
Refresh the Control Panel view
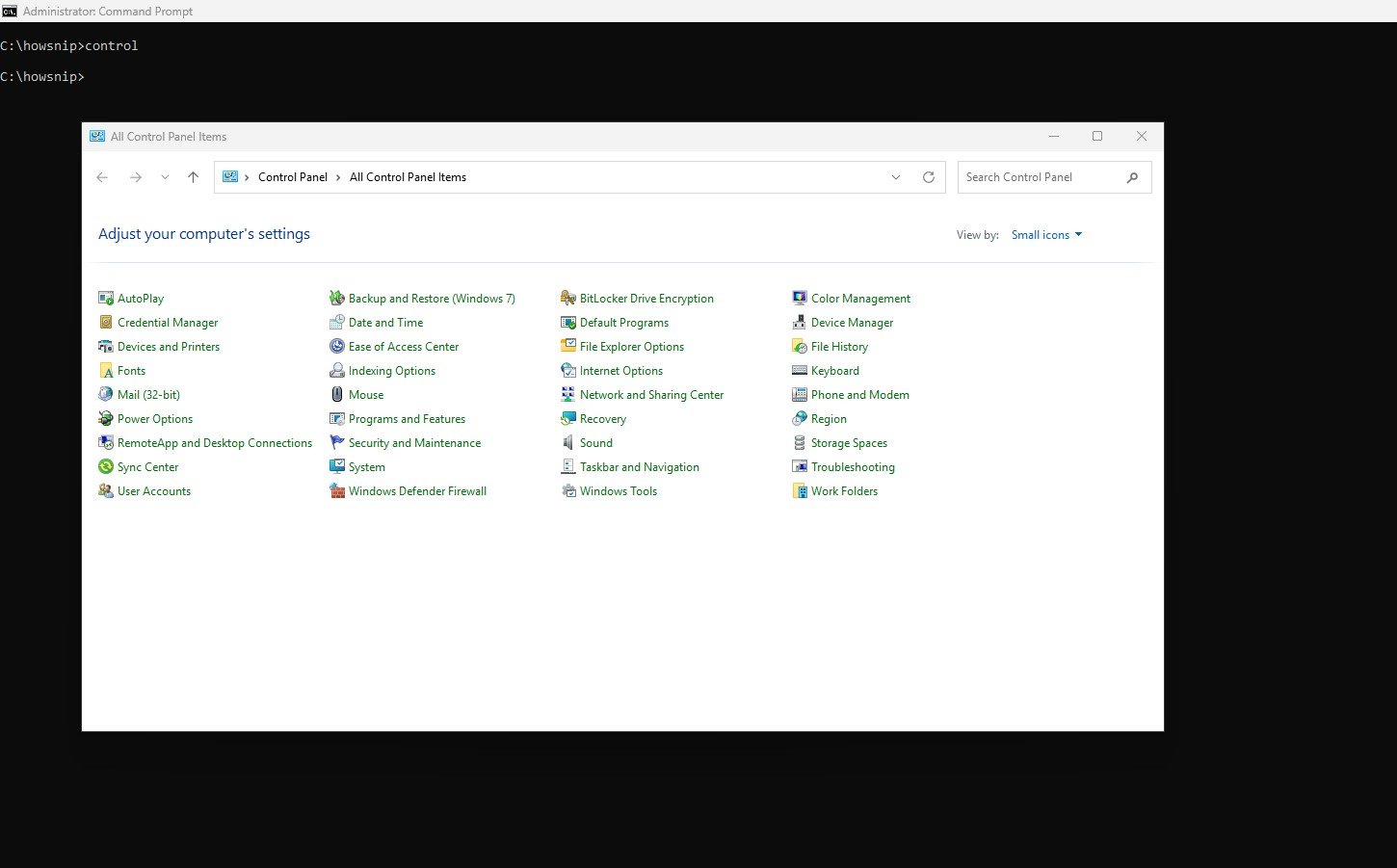[929, 177]
